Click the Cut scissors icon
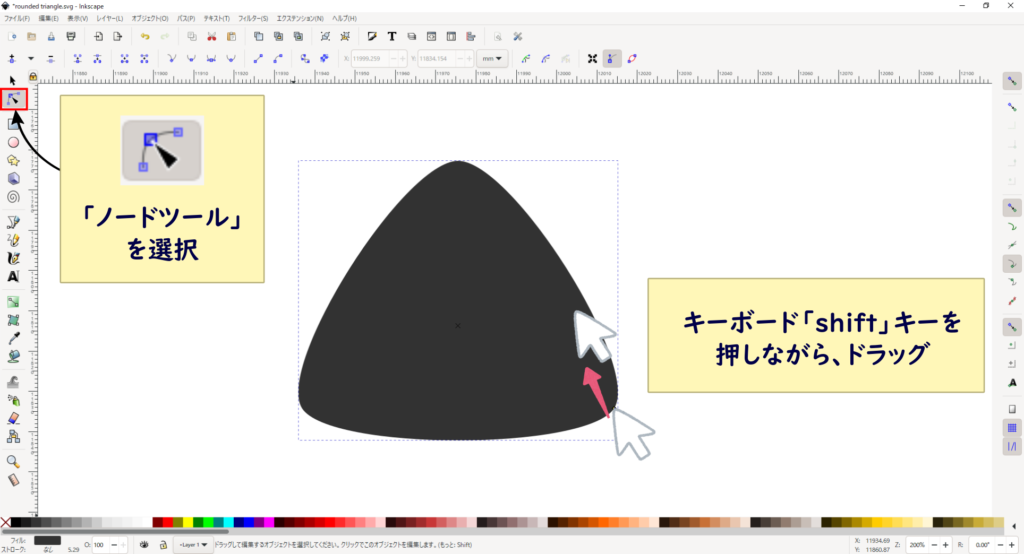Screen dimensions: 1024x554 click(x=213, y=36)
